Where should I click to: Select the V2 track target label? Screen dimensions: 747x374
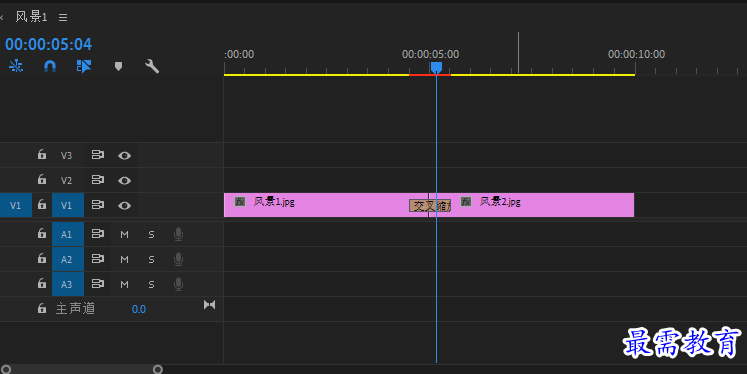coord(66,181)
